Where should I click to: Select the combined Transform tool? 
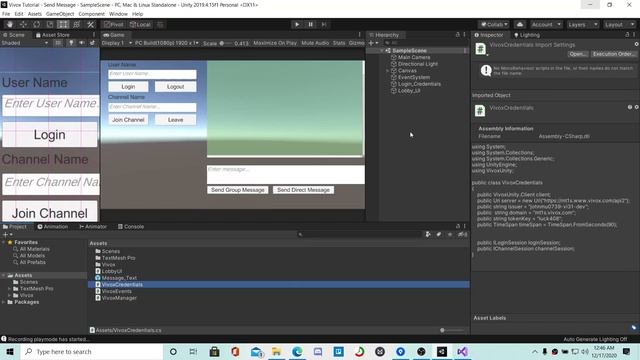click(x=76, y=24)
